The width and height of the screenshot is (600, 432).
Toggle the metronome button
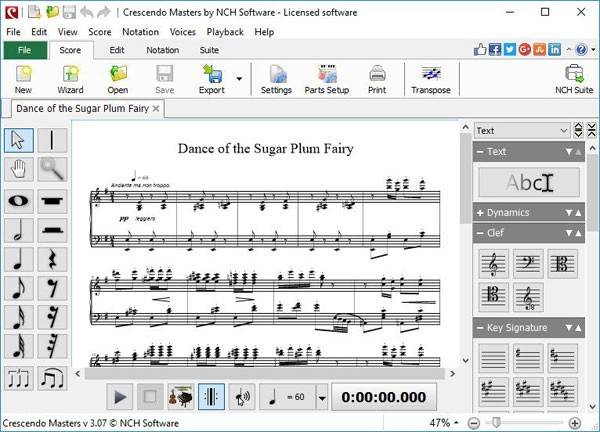[212, 396]
